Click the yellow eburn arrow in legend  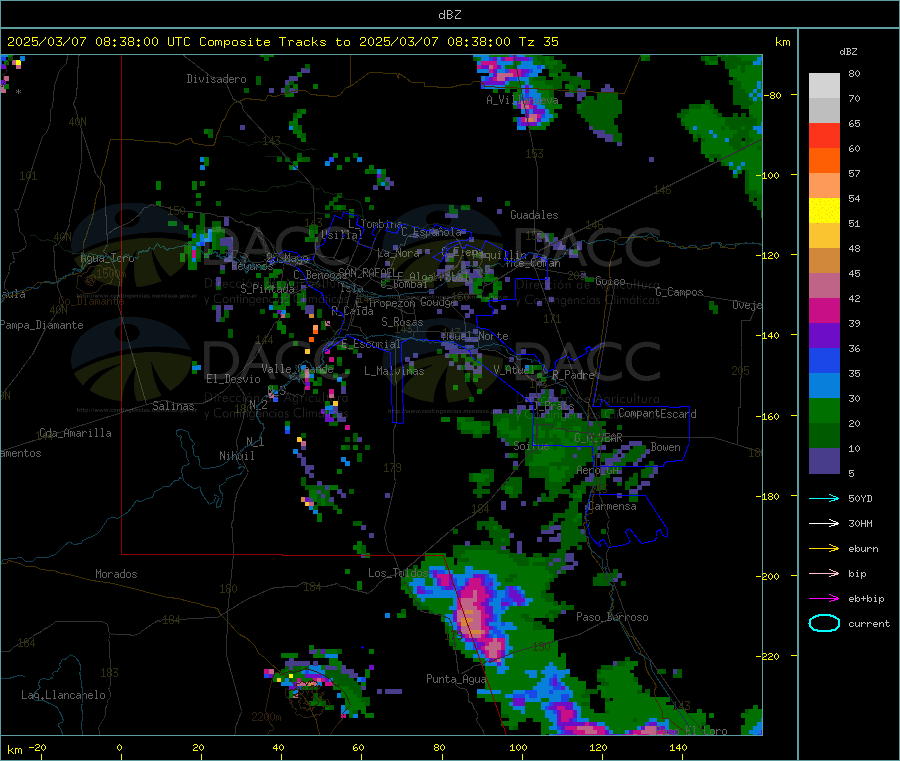point(824,549)
